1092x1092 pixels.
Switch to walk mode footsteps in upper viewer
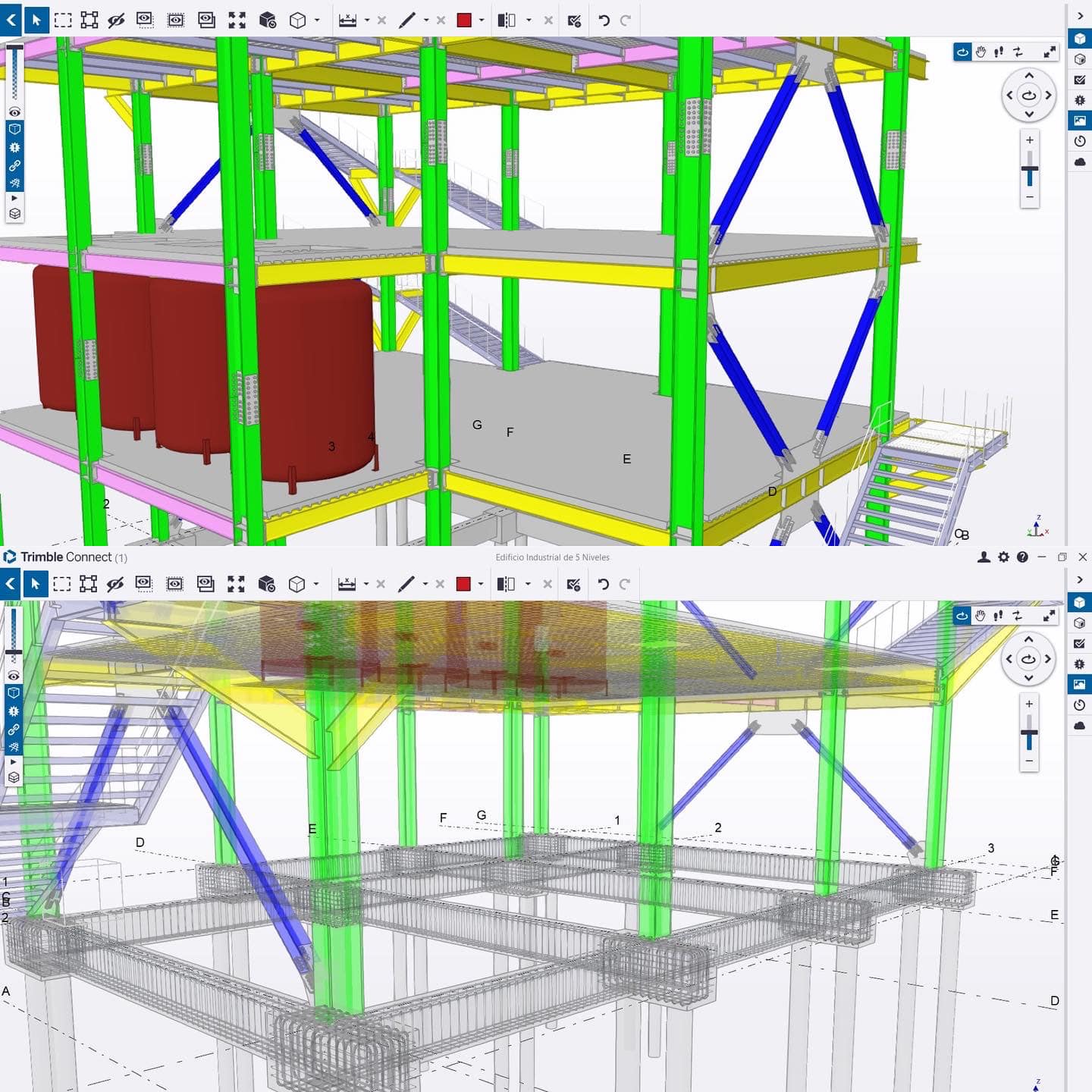999,52
